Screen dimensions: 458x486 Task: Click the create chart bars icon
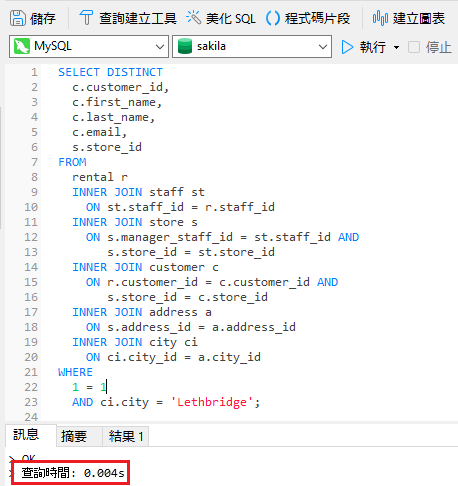(380, 18)
